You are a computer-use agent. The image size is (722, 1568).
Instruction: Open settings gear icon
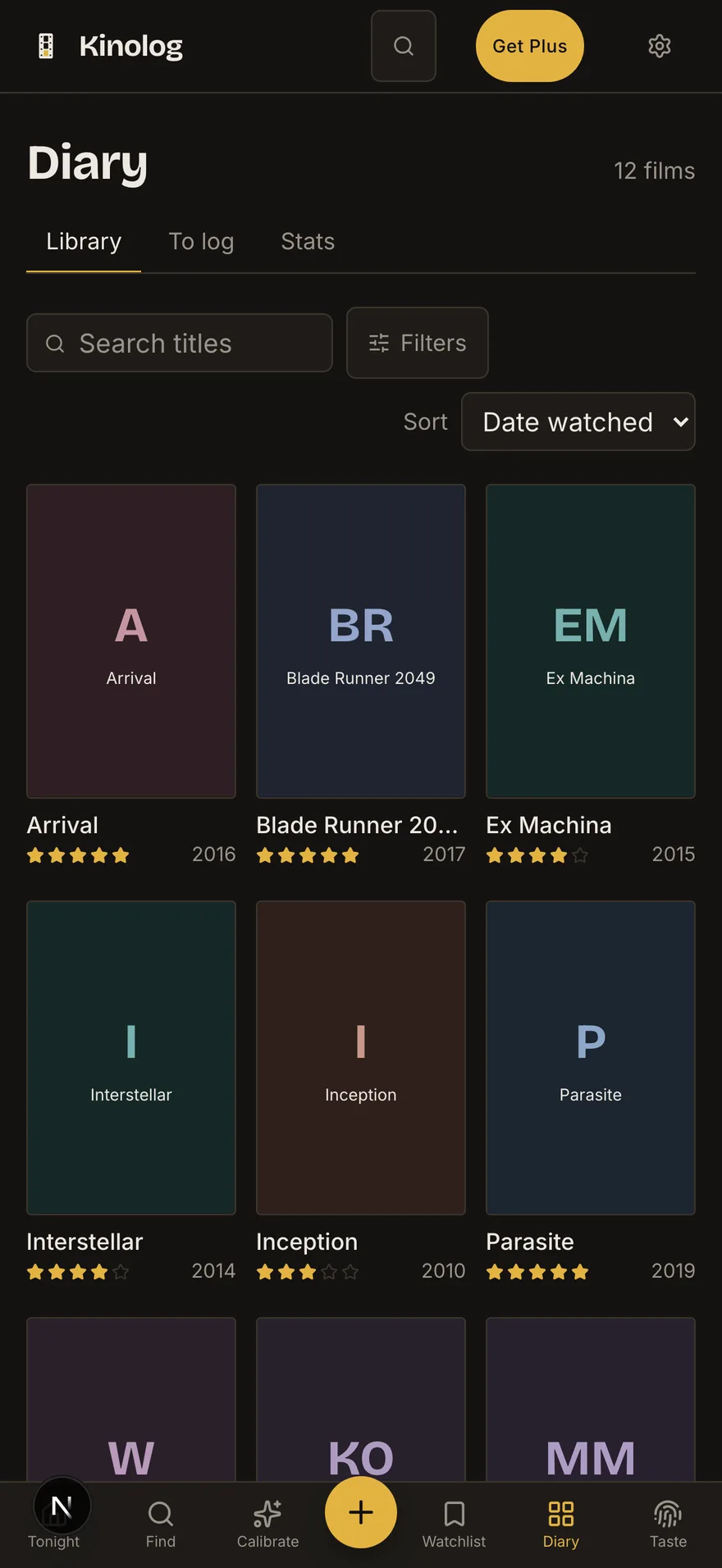659,46
